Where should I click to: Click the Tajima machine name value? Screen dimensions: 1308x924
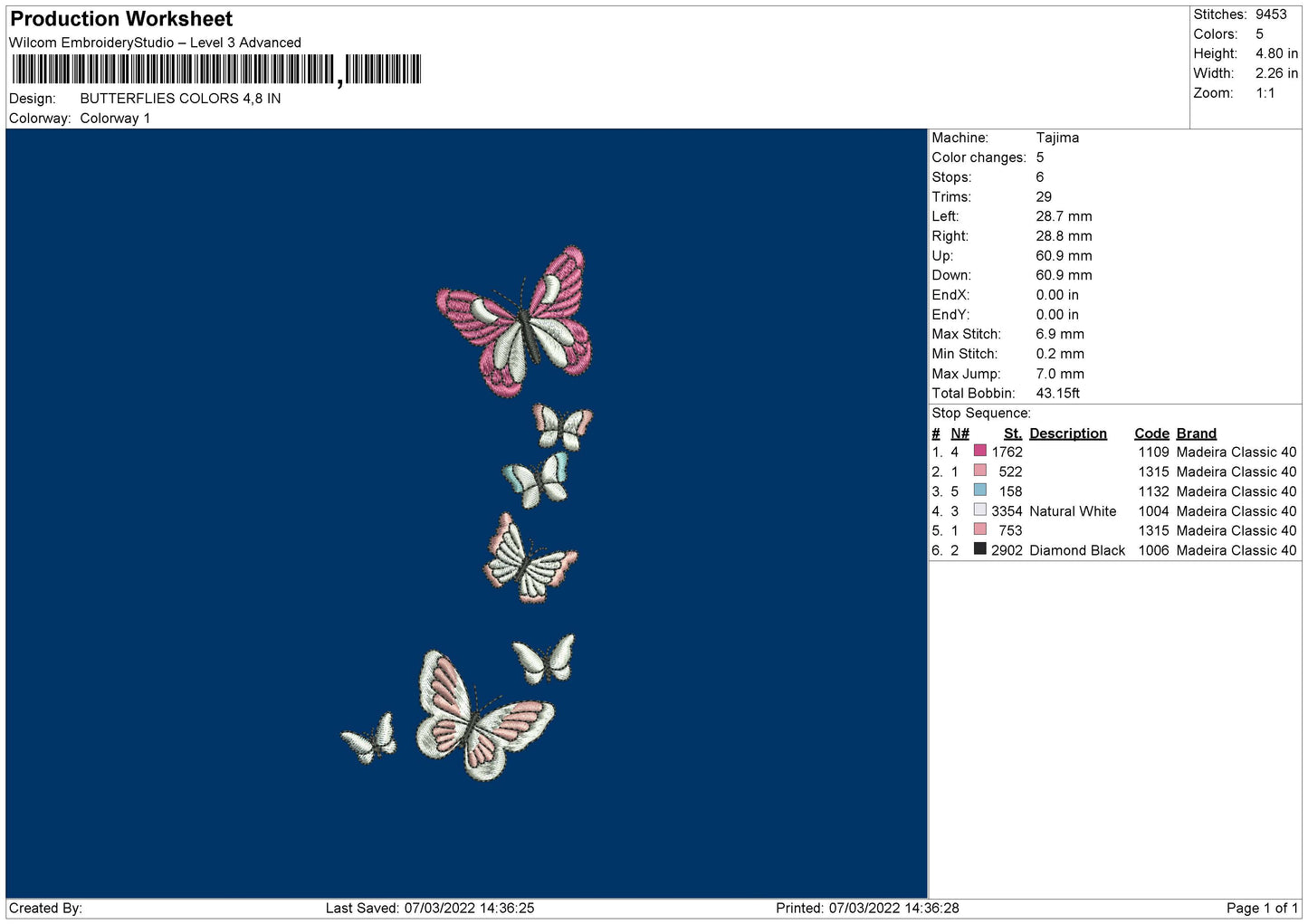(x=1057, y=138)
